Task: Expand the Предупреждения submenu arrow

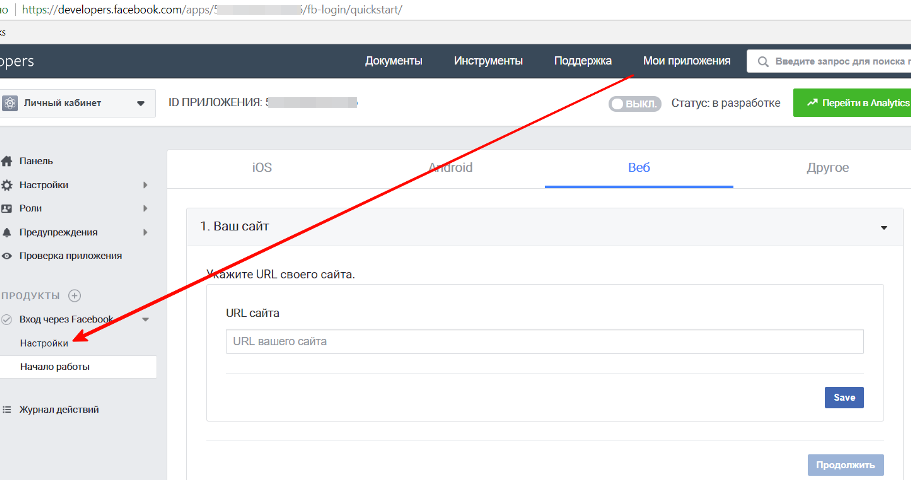Action: tap(145, 232)
